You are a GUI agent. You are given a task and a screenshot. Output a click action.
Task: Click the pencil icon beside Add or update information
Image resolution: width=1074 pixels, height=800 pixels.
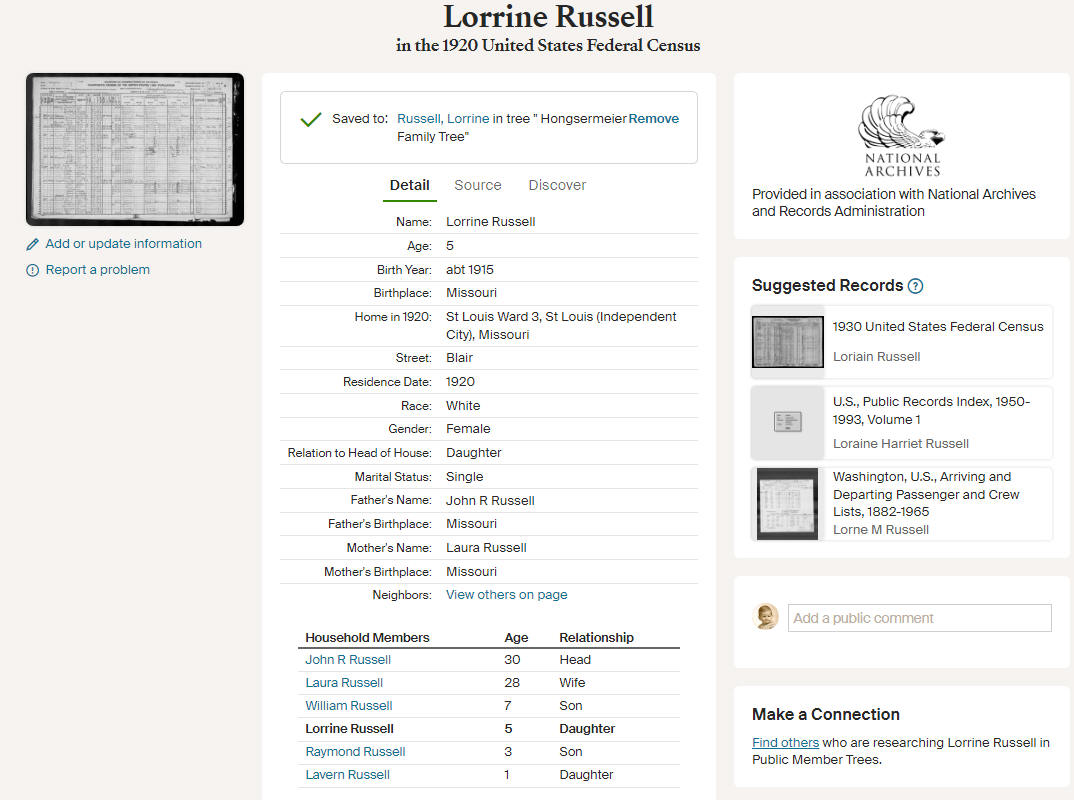click(x=32, y=245)
